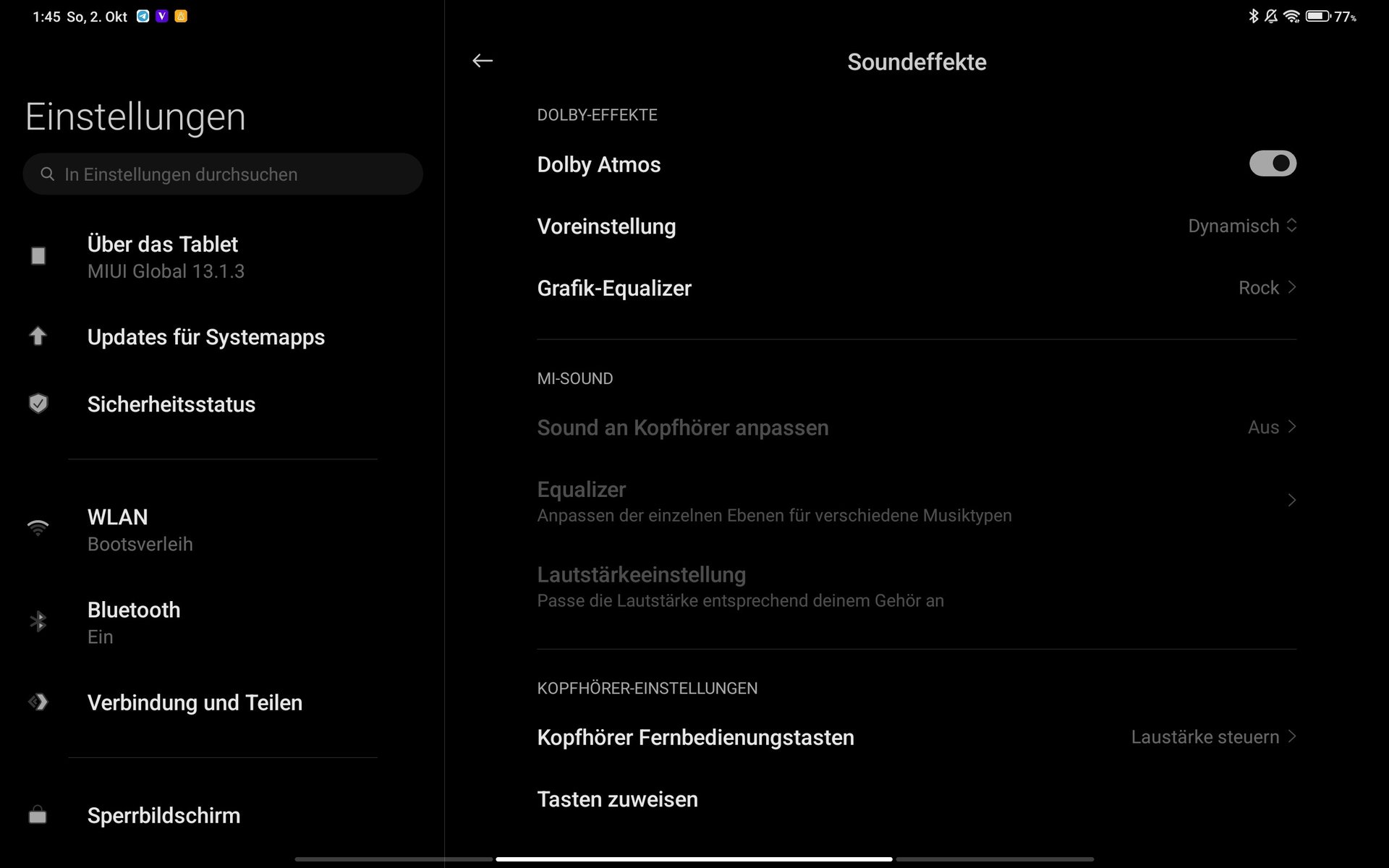The width and height of the screenshot is (1389, 868).
Task: Tap the Verbindung und Teilen icon
Action: (x=38, y=702)
